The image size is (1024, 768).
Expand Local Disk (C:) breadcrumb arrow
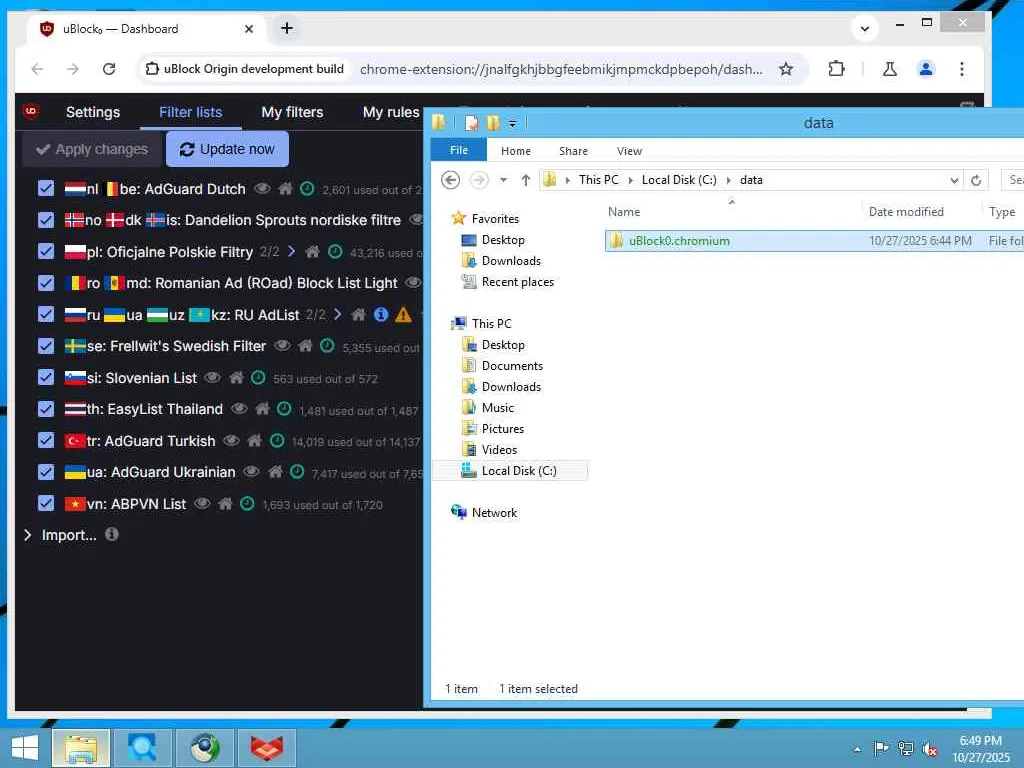729,180
